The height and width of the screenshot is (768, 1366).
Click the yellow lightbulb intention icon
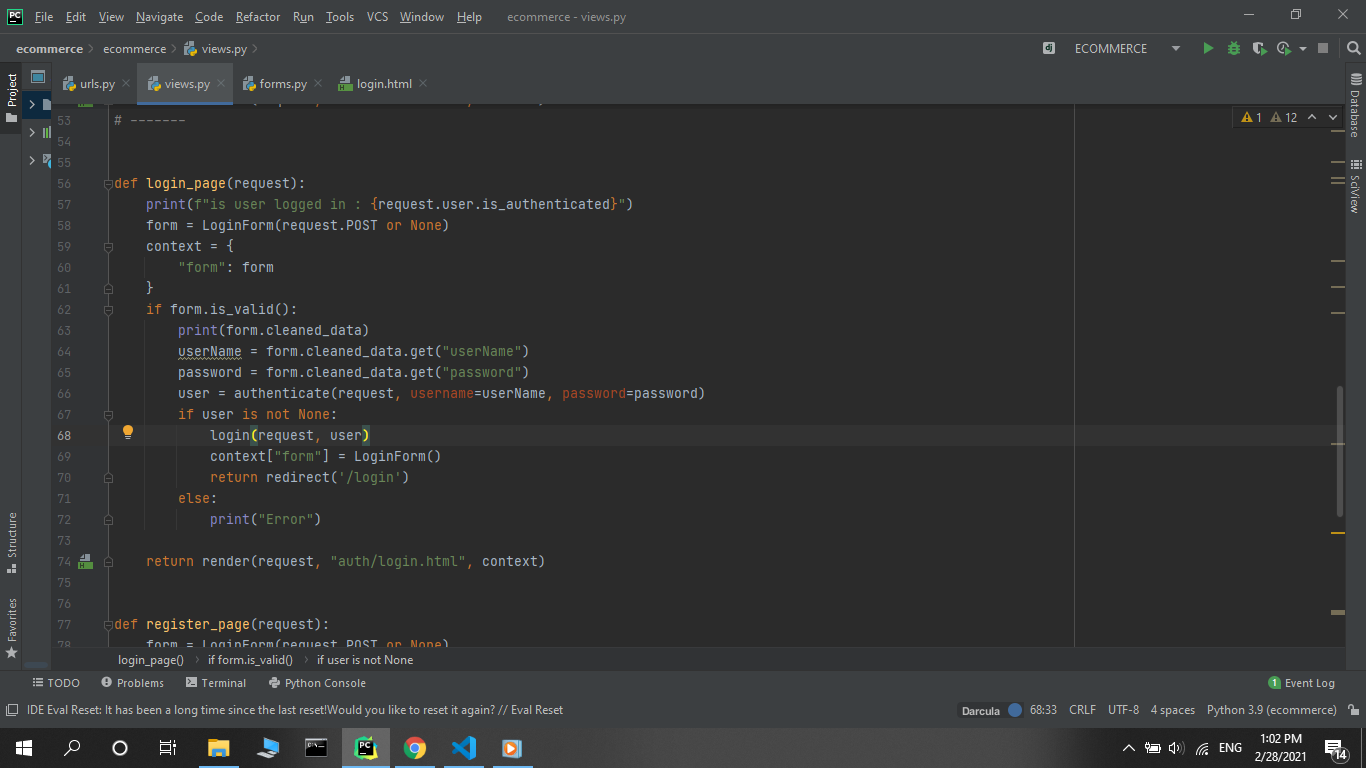point(128,432)
